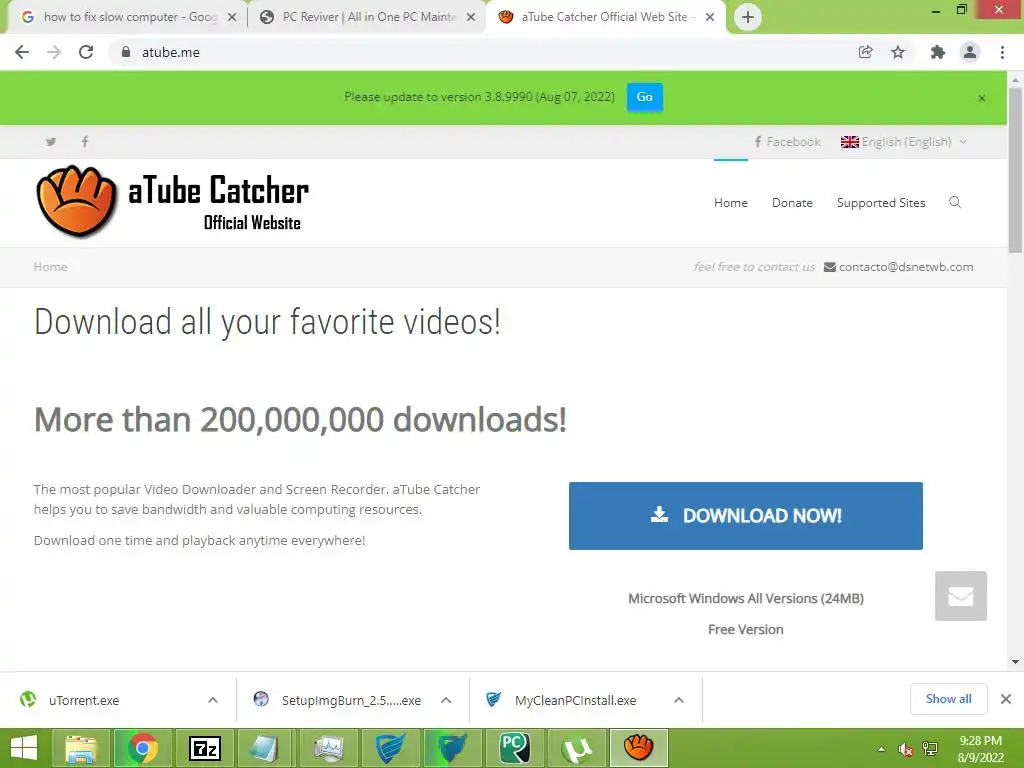Open the uTorrent.exe downloaded file
1024x768 pixels.
[84, 700]
